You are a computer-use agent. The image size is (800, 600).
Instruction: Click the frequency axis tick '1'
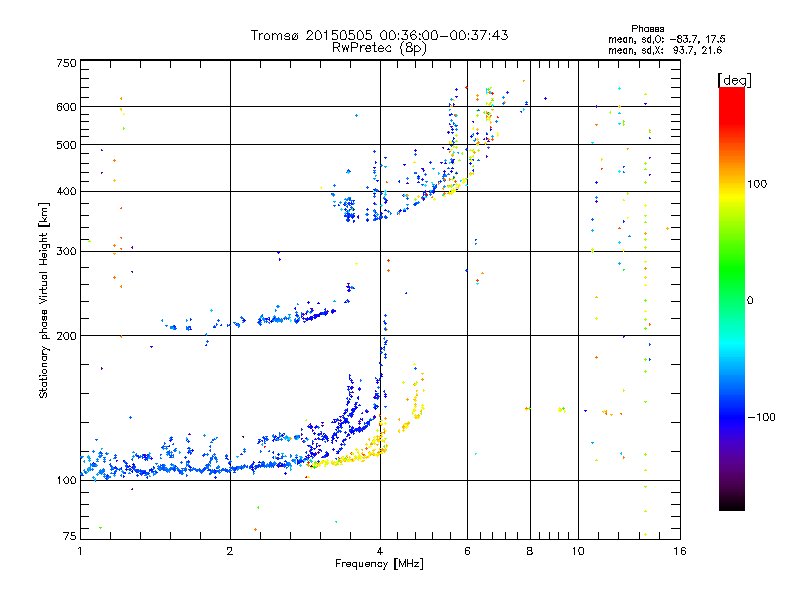(x=80, y=551)
